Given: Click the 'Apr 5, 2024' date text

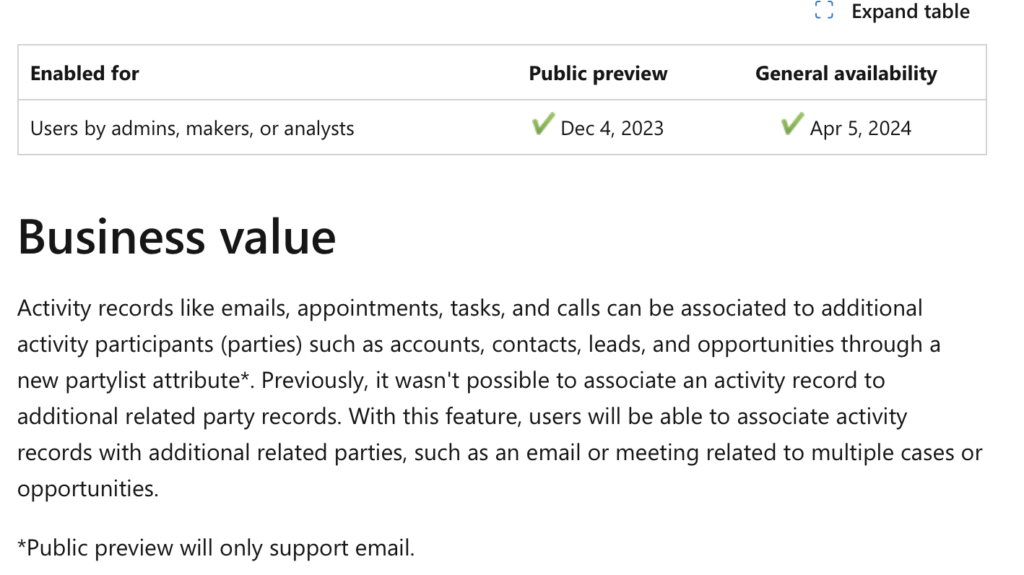Looking at the screenshot, I should pos(860,128).
